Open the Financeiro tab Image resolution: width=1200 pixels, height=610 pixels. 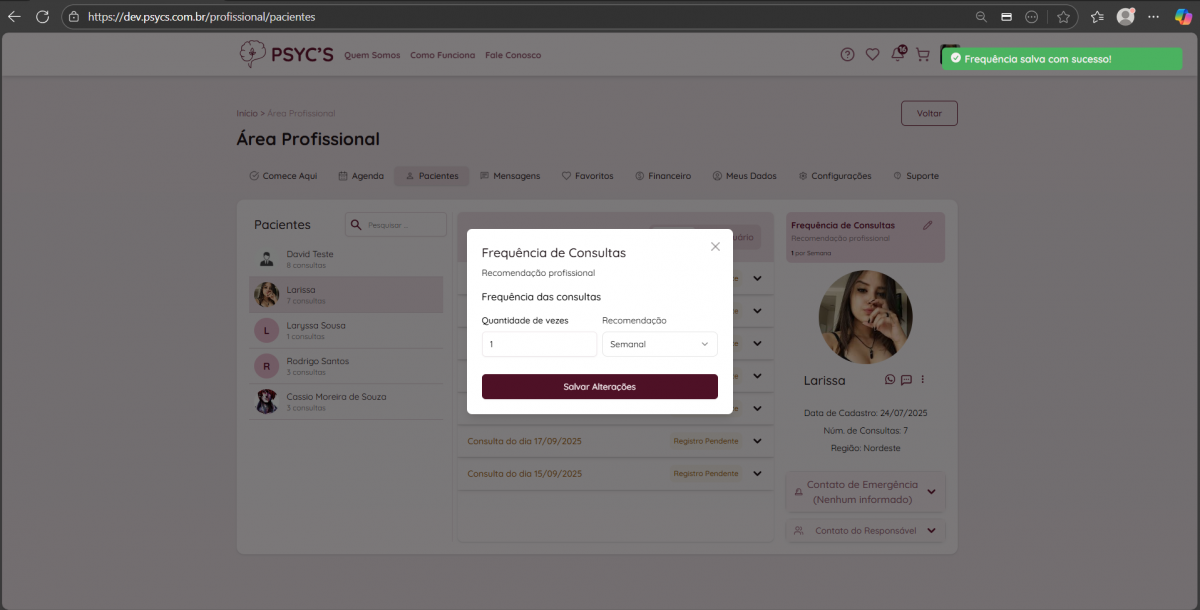663,176
